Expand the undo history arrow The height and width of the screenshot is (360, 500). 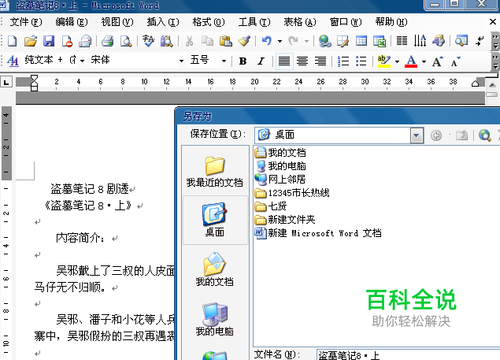(280, 41)
